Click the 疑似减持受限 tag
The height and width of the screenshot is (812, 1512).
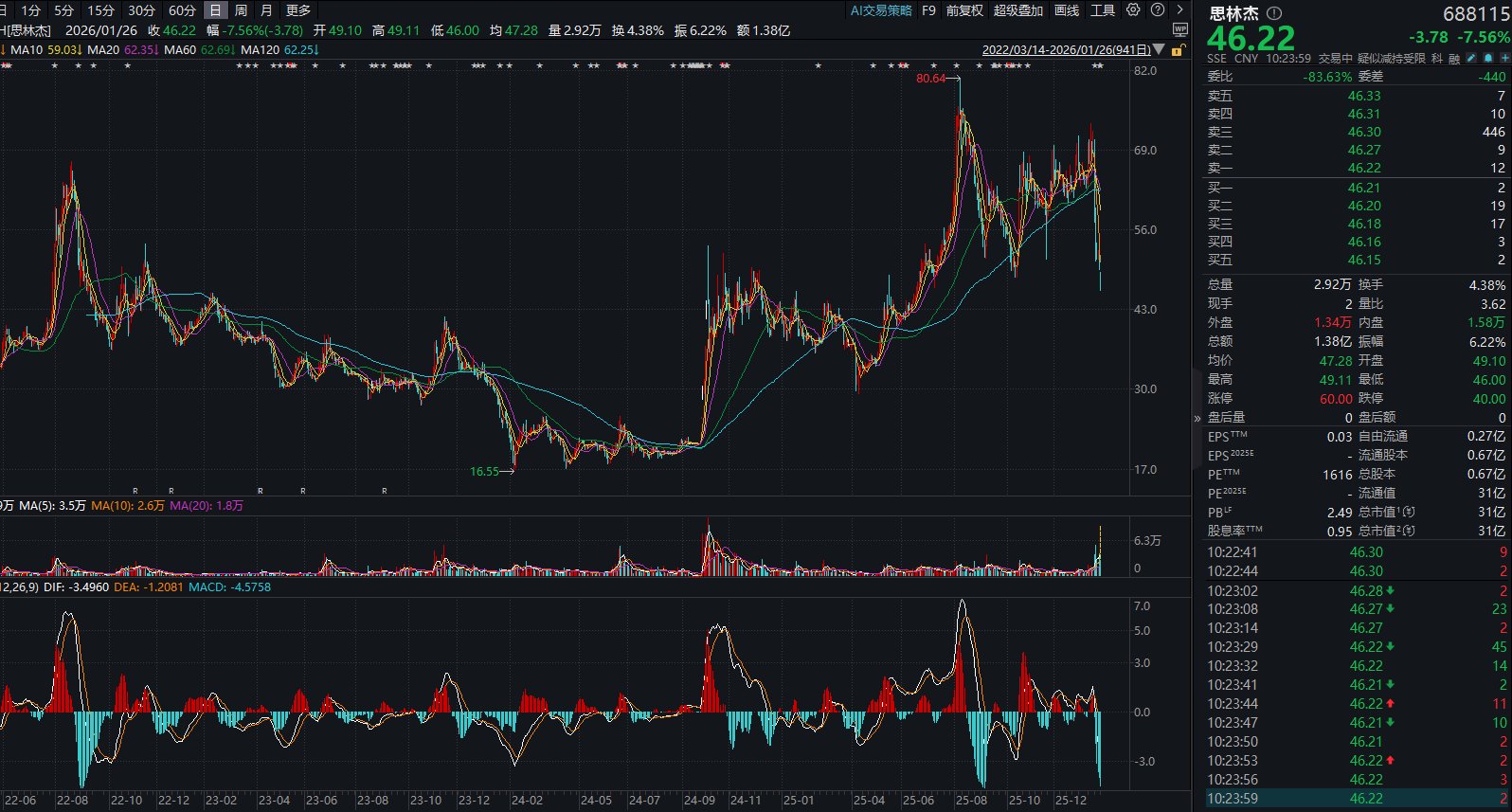pyautogui.click(x=1392, y=59)
